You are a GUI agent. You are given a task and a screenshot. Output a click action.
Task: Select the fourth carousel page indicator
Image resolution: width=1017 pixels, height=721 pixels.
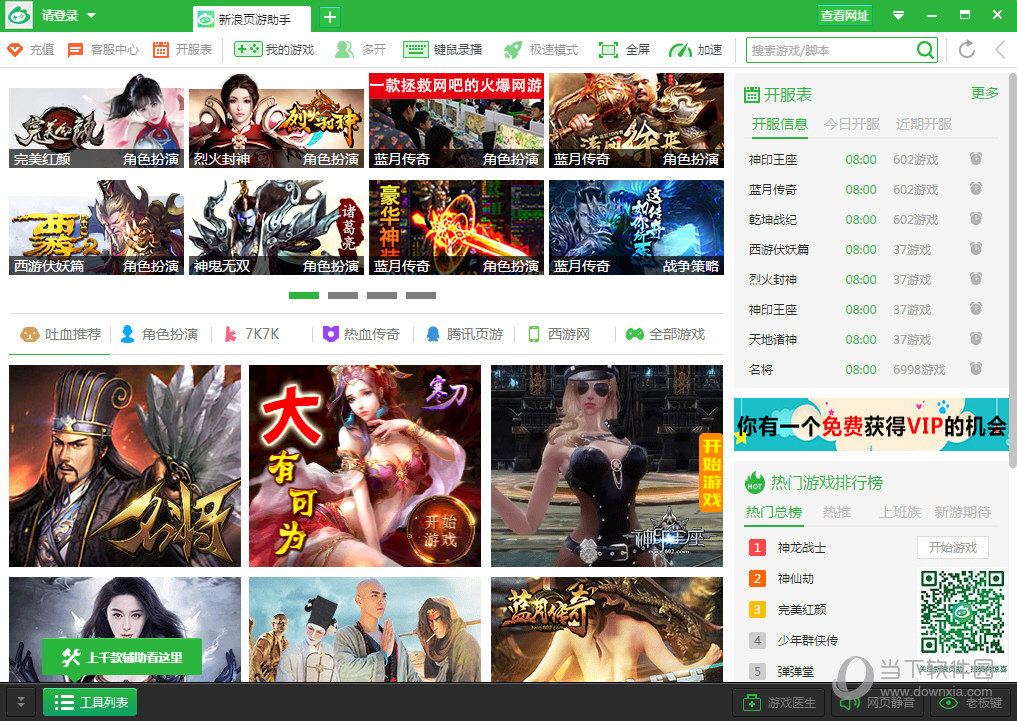tap(420, 295)
